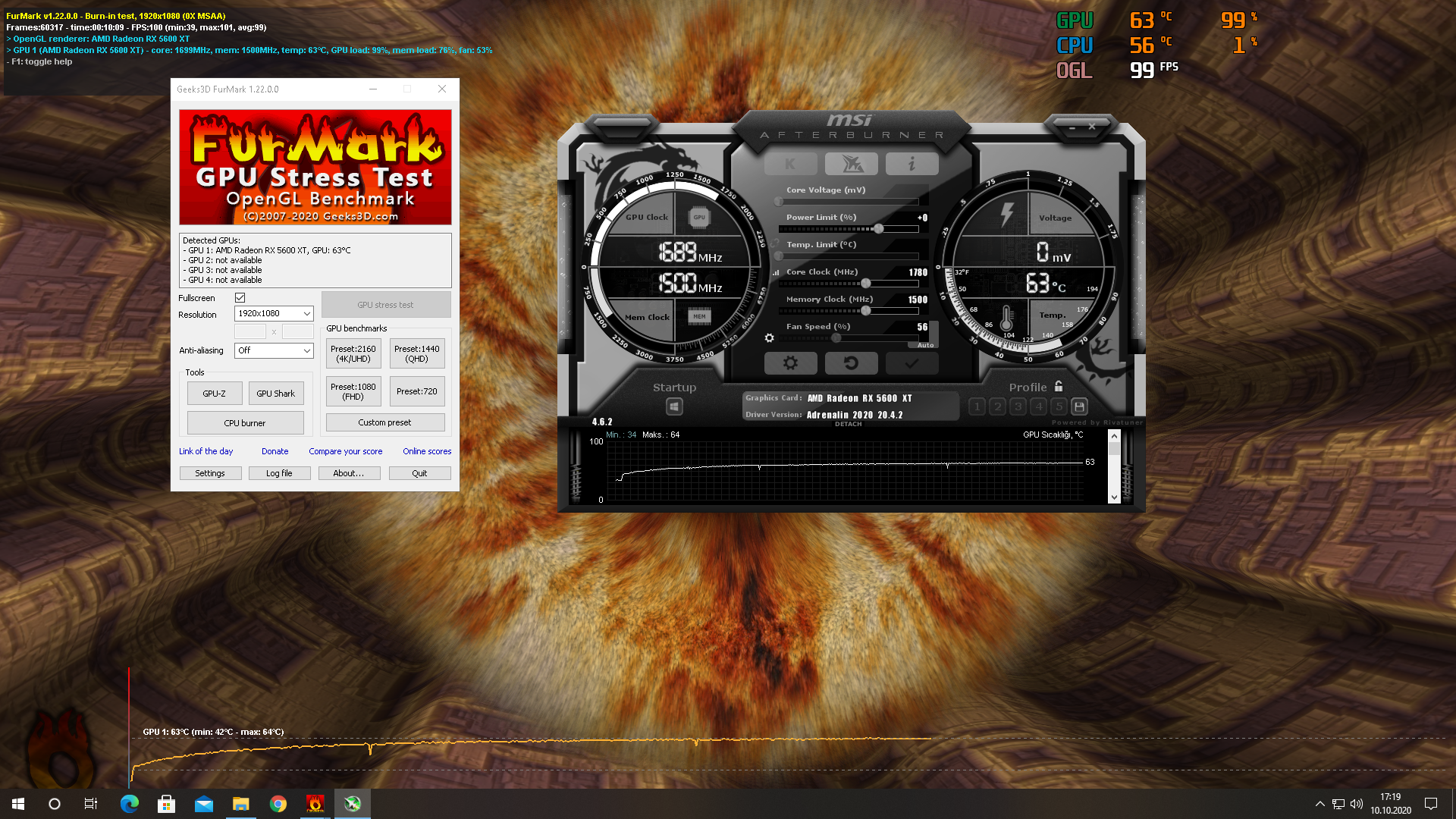The width and height of the screenshot is (1456, 819).
Task: Open Windows Start menu
Action: 18,804
